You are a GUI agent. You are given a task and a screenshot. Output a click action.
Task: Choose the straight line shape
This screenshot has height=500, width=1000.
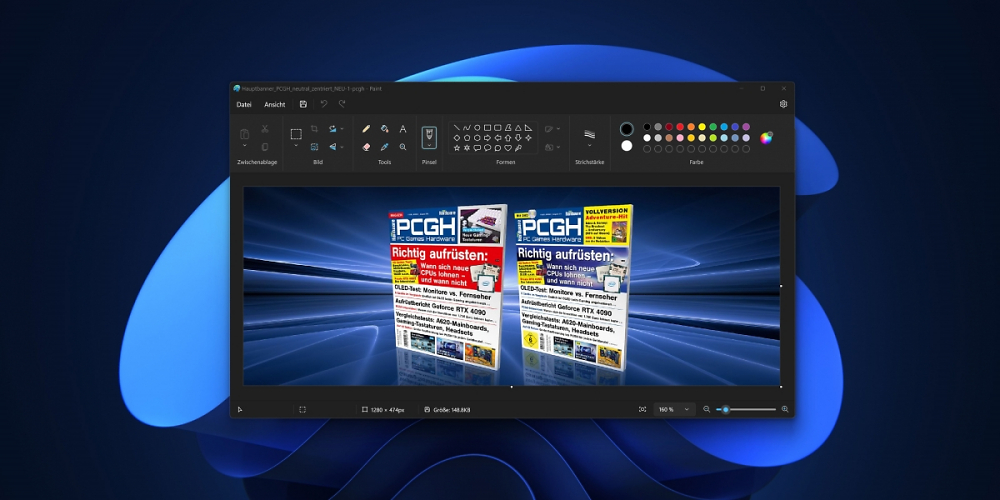click(x=457, y=128)
